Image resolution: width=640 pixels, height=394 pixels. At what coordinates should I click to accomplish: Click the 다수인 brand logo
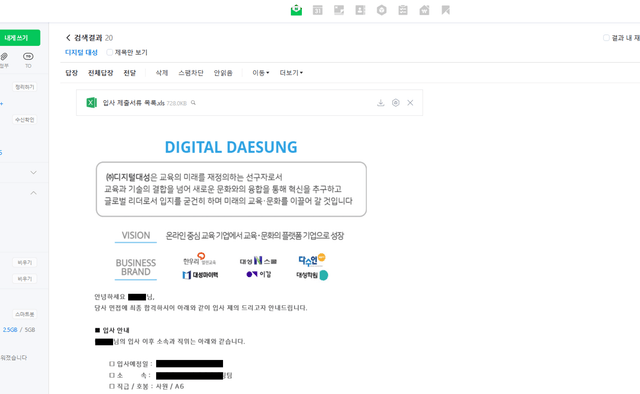[311, 260]
